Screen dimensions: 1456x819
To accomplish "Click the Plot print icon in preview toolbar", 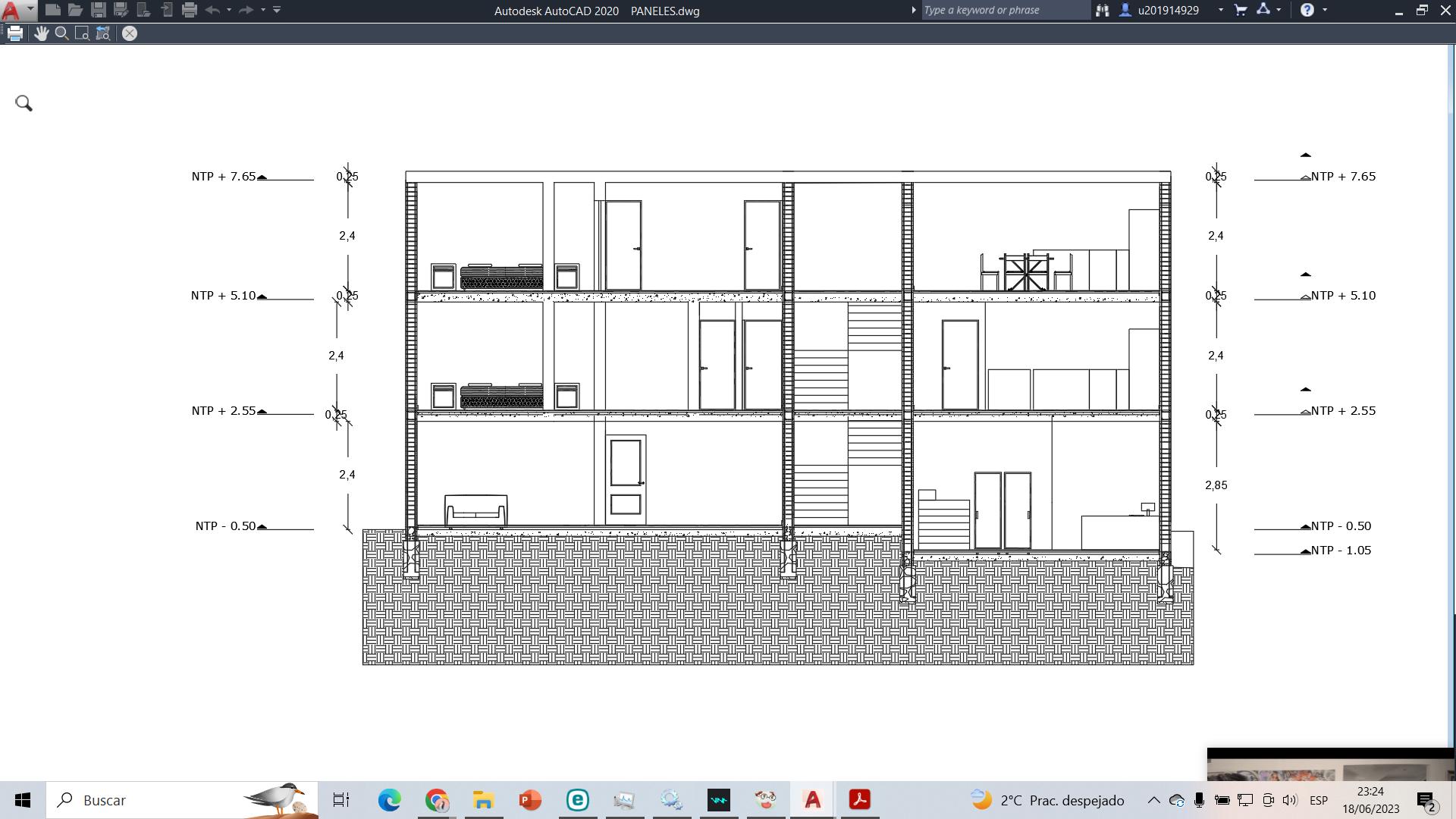I will tap(15, 33).
